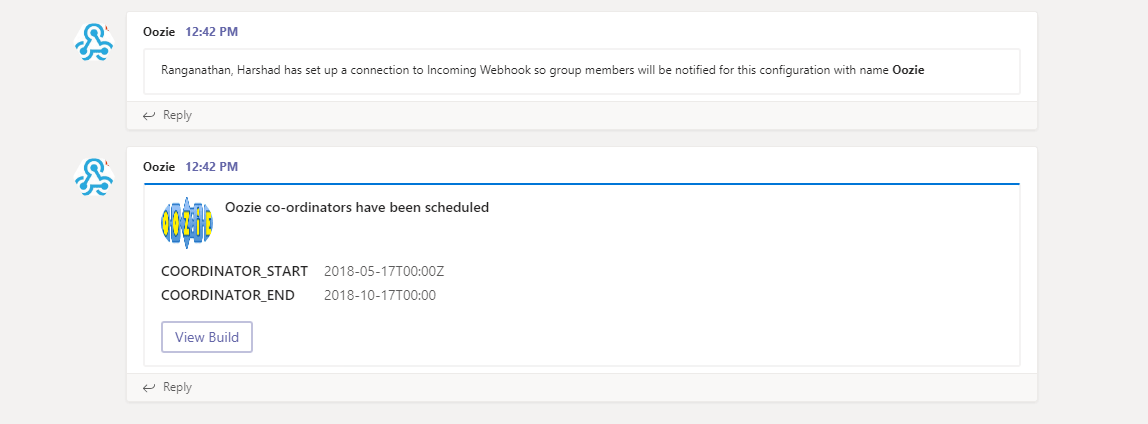
Task: Click the bold Oozie name ending the first message
Action: [x=909, y=70]
